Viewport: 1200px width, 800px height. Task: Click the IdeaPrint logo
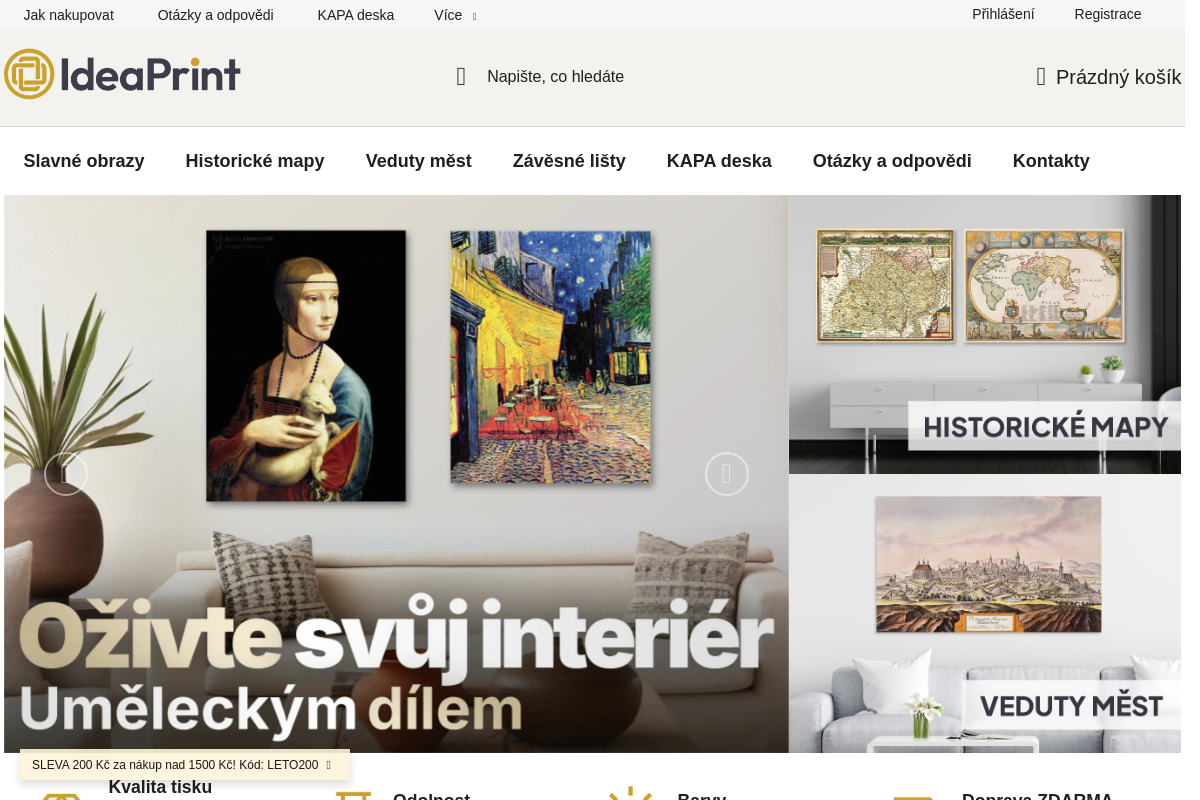click(x=122, y=74)
